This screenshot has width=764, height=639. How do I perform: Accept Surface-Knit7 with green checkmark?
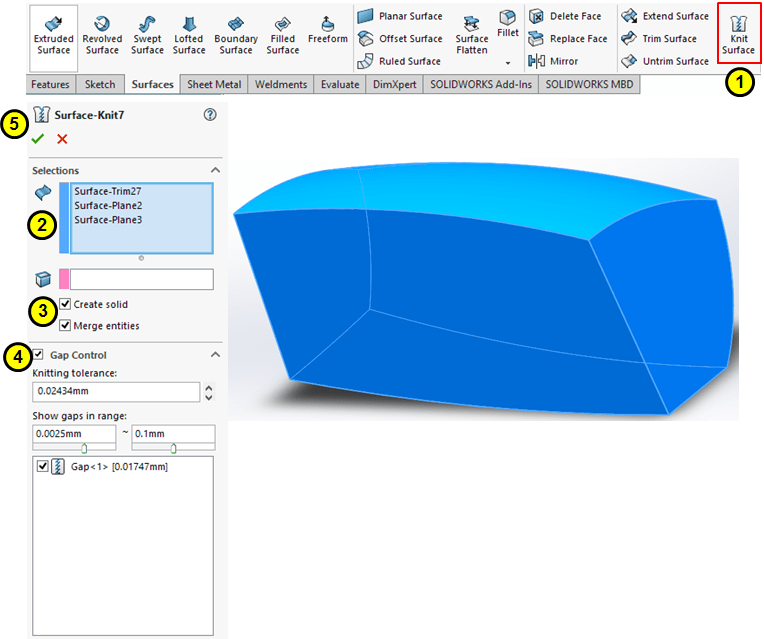point(38,139)
